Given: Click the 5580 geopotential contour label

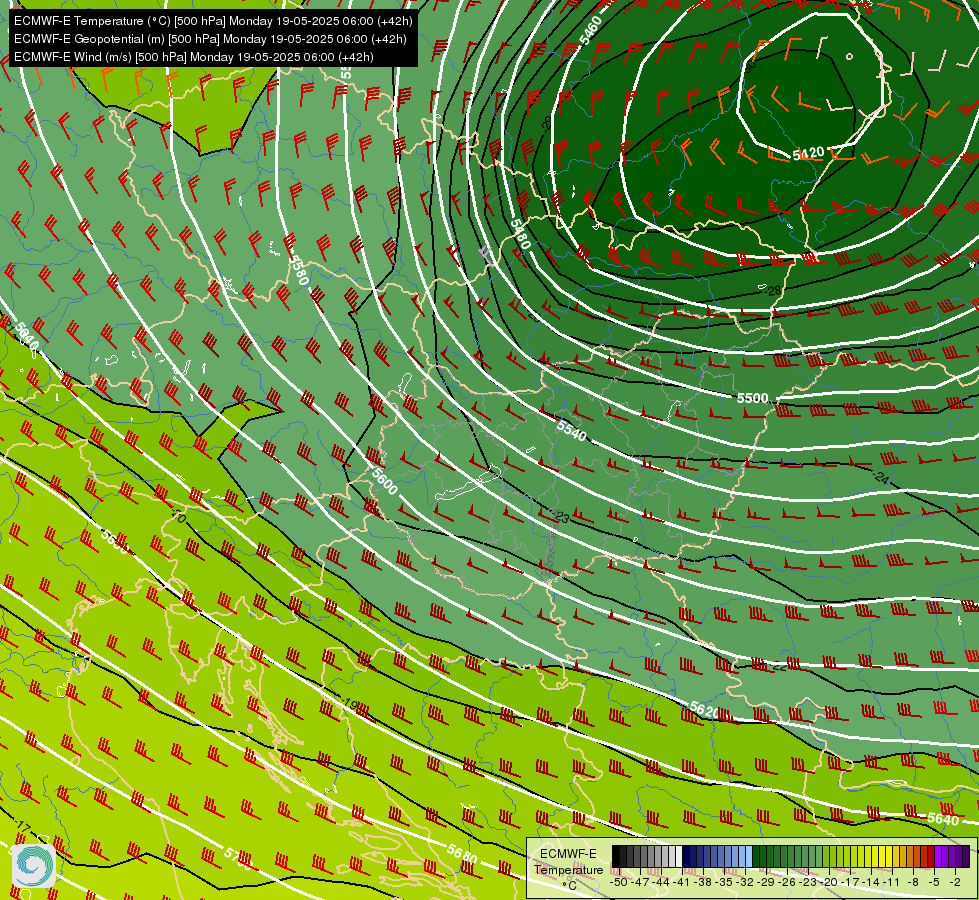Looking at the screenshot, I should [x=299, y=270].
